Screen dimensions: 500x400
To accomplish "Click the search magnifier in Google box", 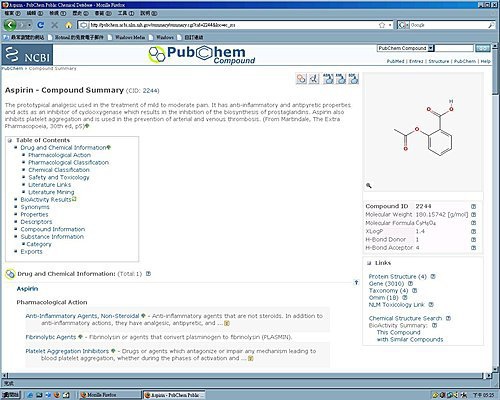I will 491,25.
